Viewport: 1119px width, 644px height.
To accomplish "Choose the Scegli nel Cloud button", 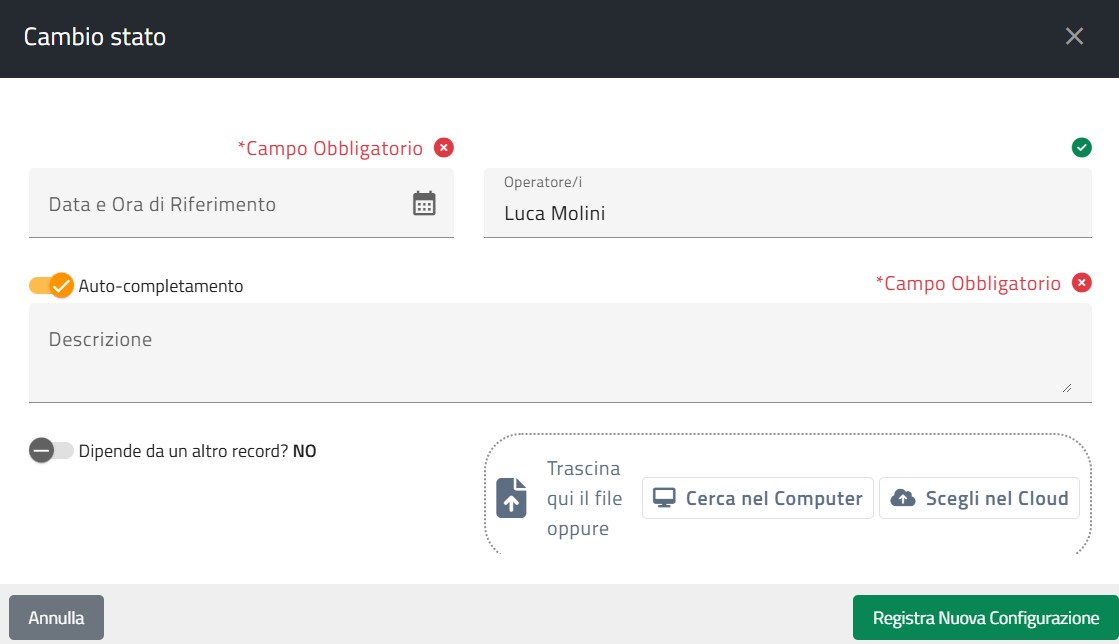I will [x=979, y=498].
